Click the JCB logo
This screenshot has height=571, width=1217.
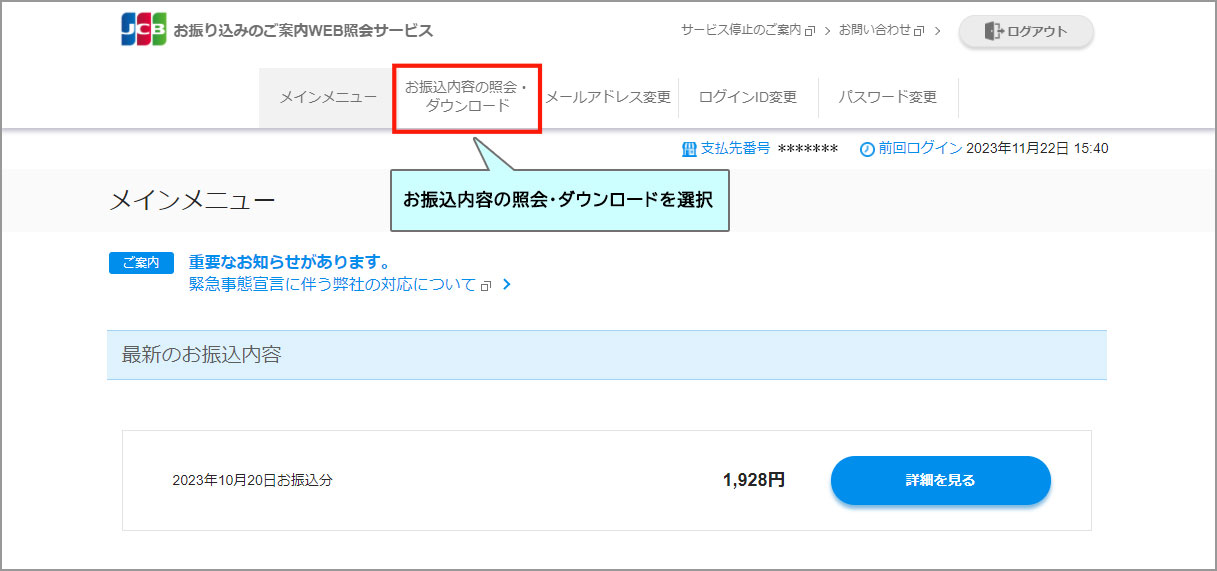pos(143,30)
